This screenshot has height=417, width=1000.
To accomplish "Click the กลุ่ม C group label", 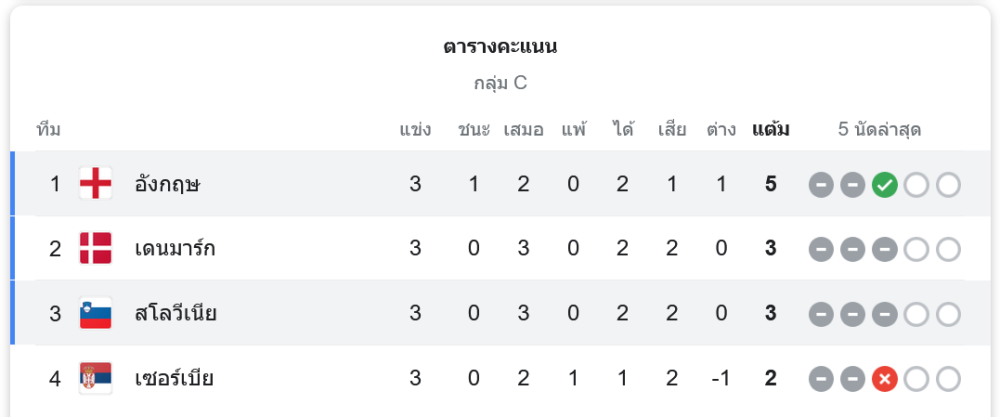I will pyautogui.click(x=500, y=83).
